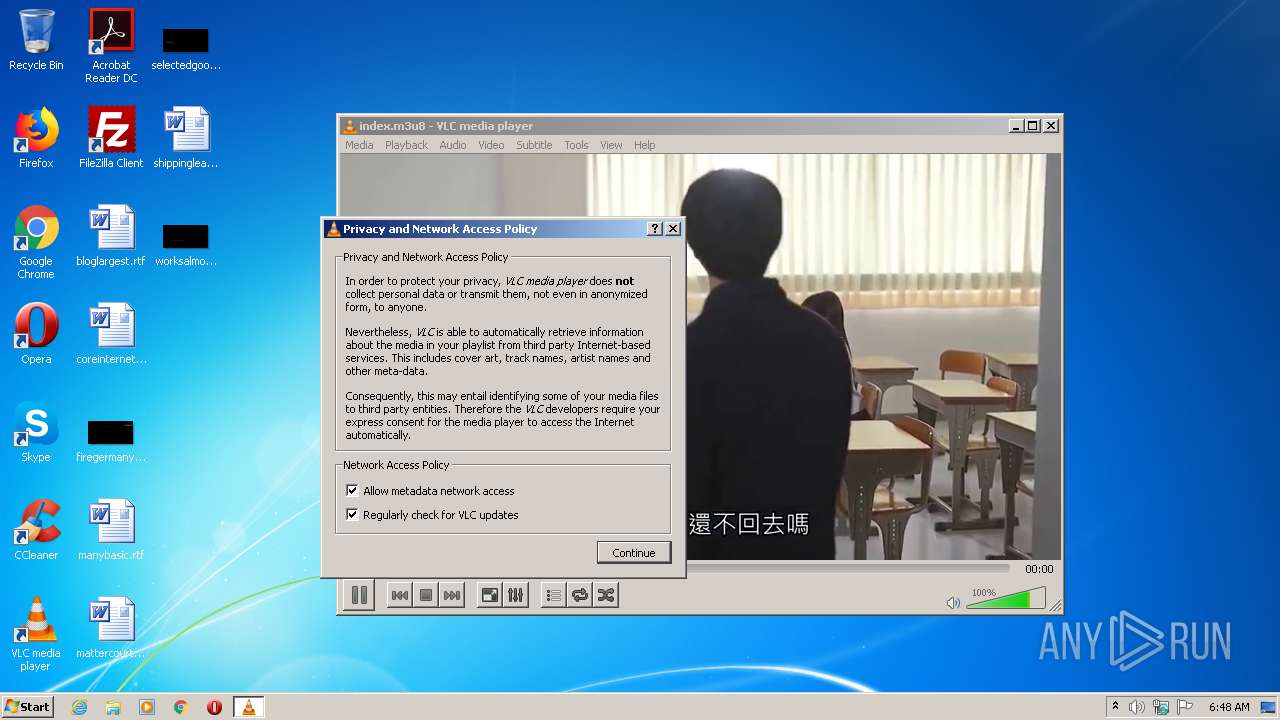Open Opera from the taskbar
1280x720 pixels.
(214, 707)
